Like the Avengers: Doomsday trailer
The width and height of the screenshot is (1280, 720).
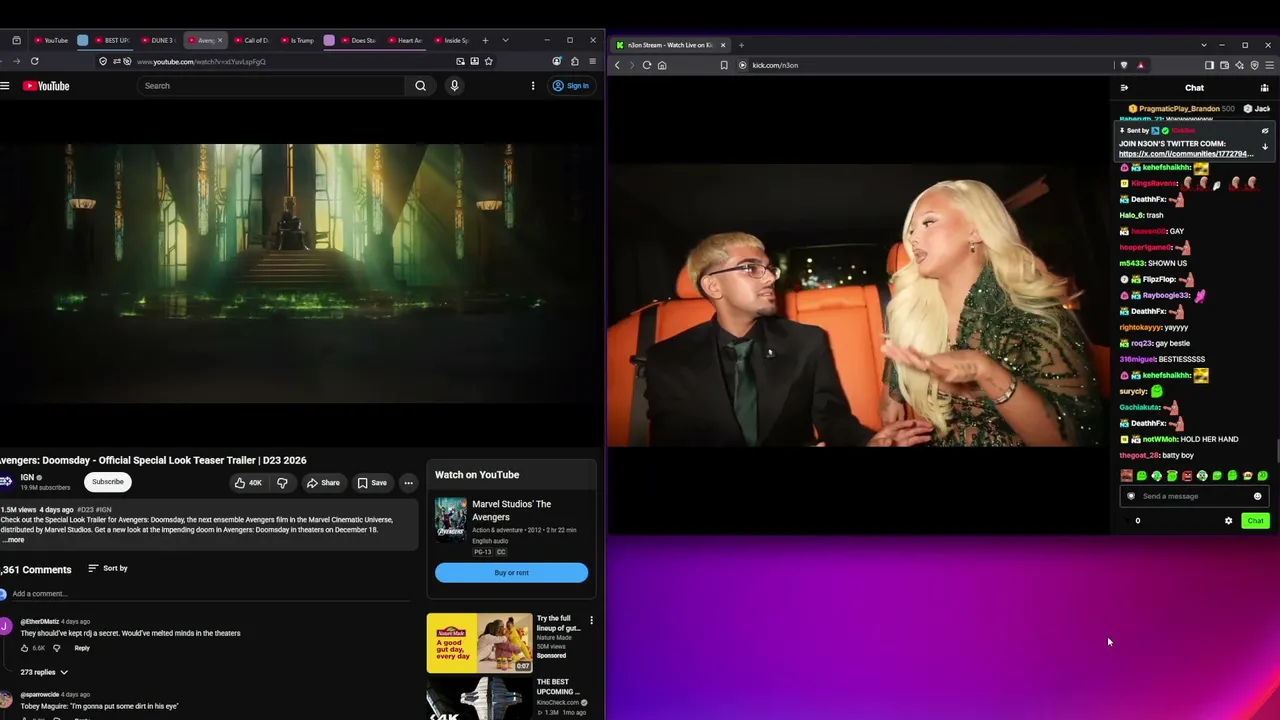(248, 483)
